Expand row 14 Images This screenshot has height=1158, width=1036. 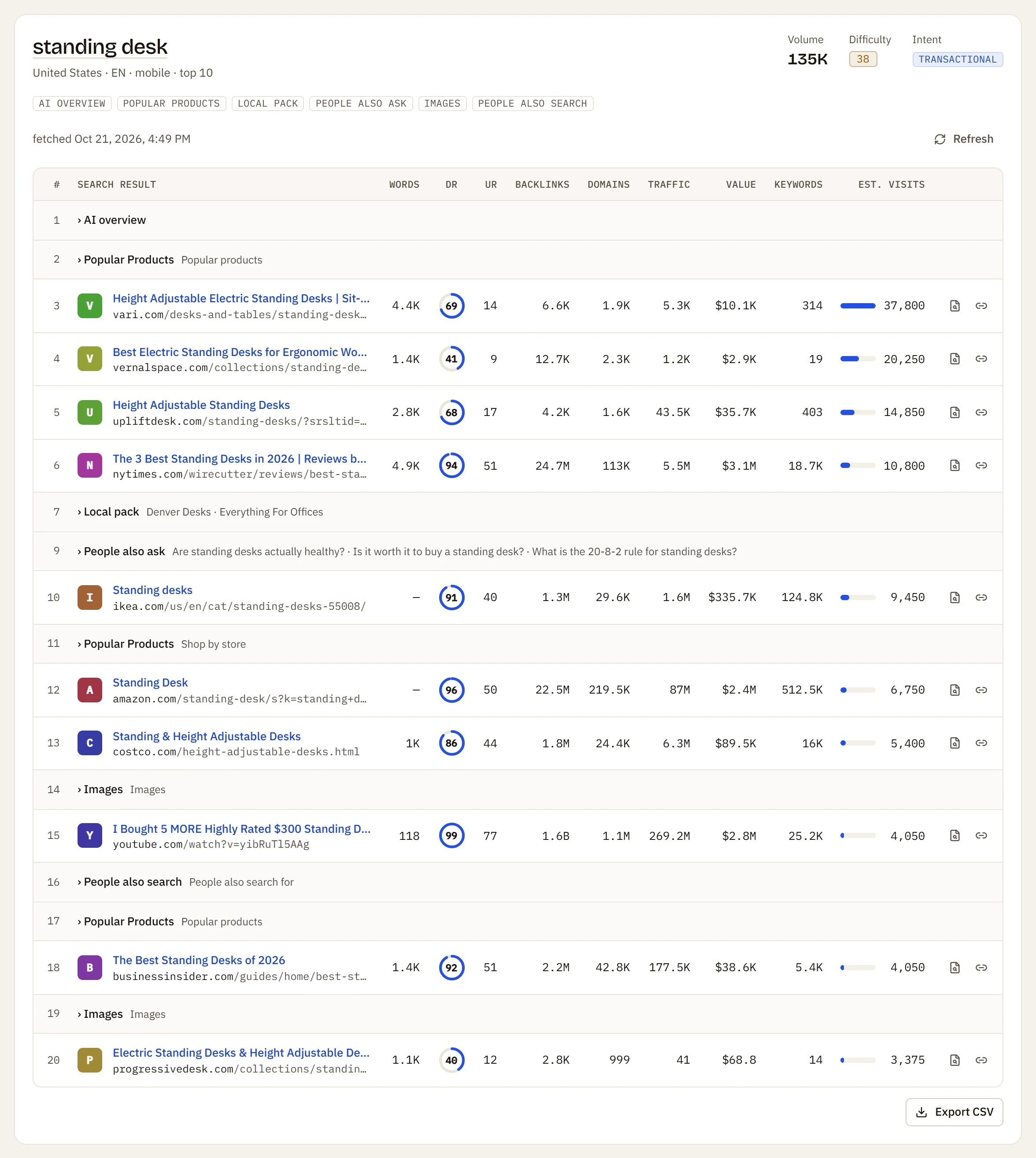pyautogui.click(x=518, y=790)
